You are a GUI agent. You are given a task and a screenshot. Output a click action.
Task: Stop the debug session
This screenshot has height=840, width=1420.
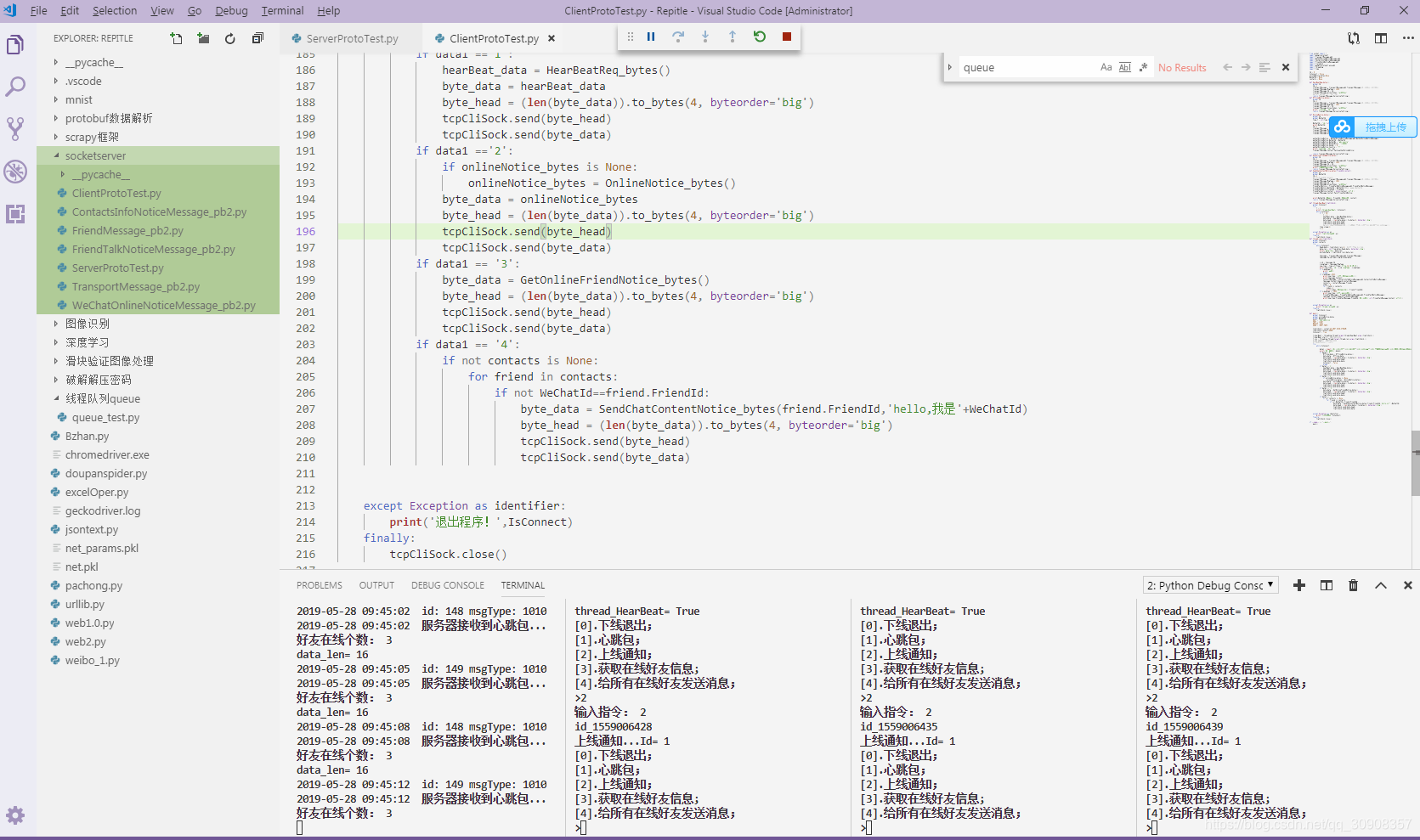coord(787,37)
